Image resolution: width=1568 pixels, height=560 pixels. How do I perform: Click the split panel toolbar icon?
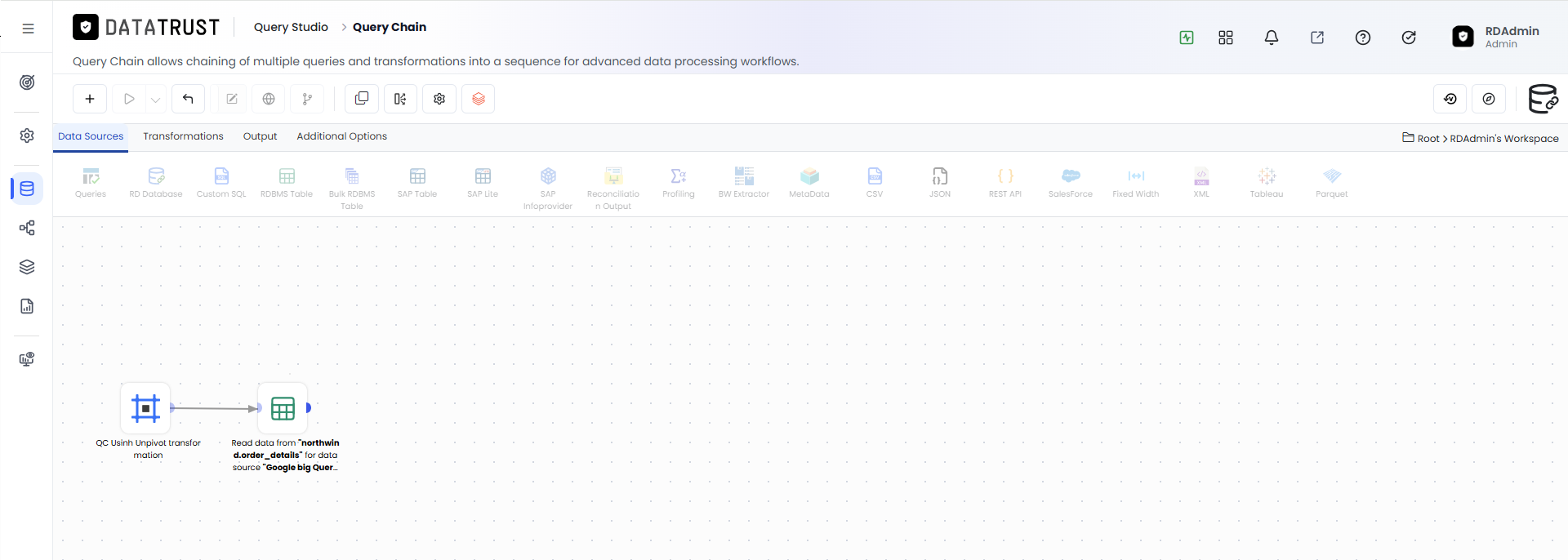[x=400, y=99]
